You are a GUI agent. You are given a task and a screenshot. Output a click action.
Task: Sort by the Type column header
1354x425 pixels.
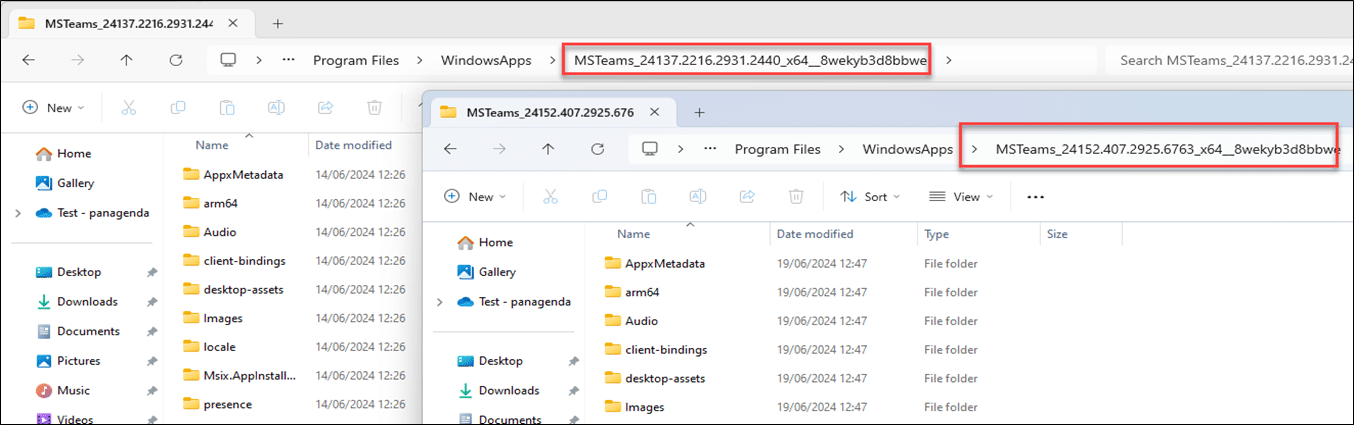(937, 234)
